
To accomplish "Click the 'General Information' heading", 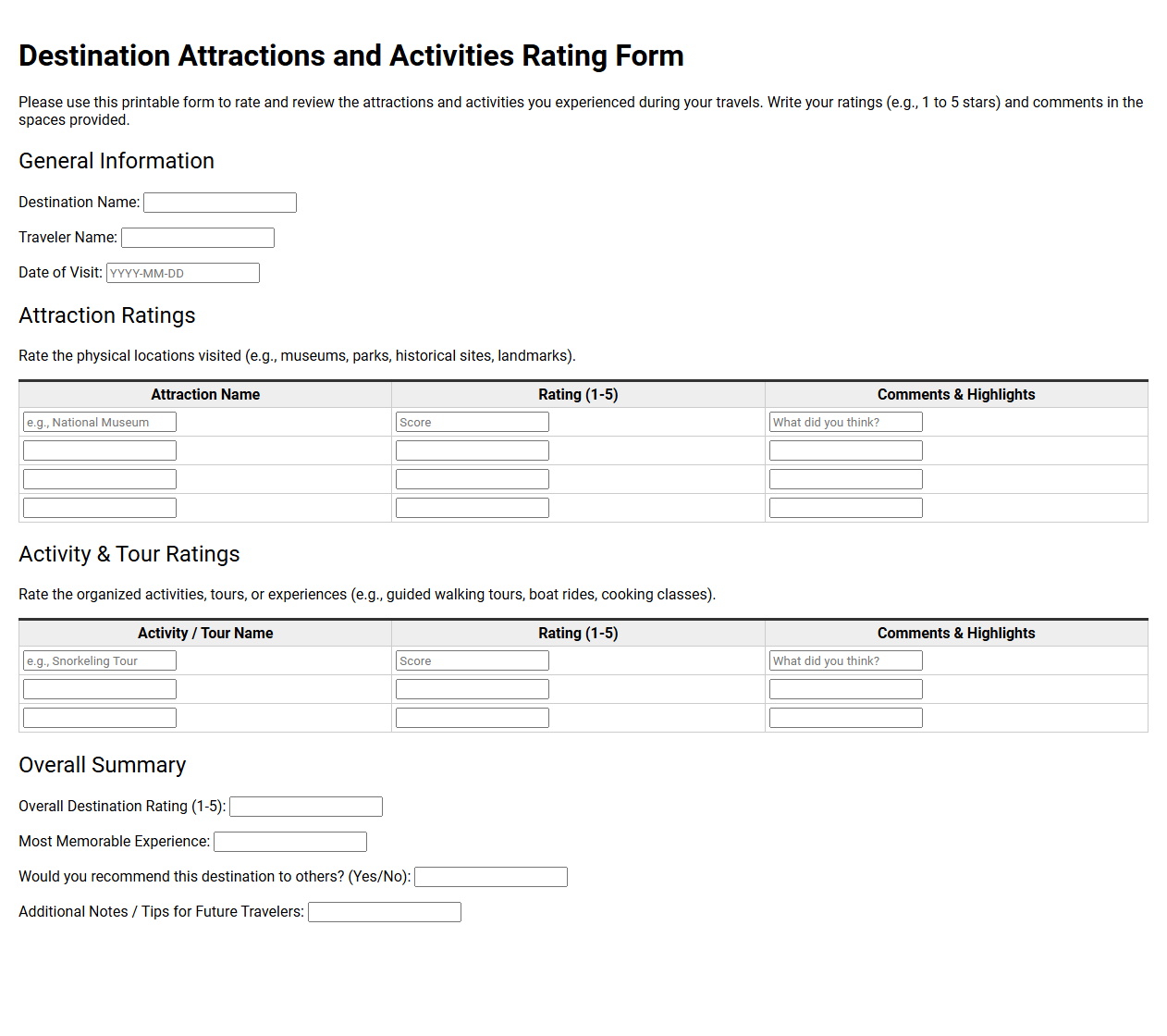I will point(117,161).
